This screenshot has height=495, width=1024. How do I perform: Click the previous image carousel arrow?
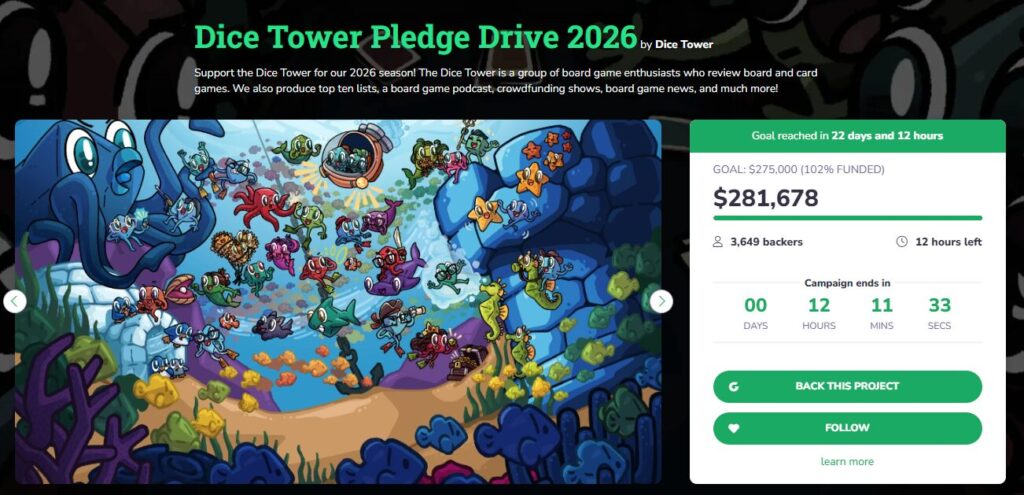(14, 302)
